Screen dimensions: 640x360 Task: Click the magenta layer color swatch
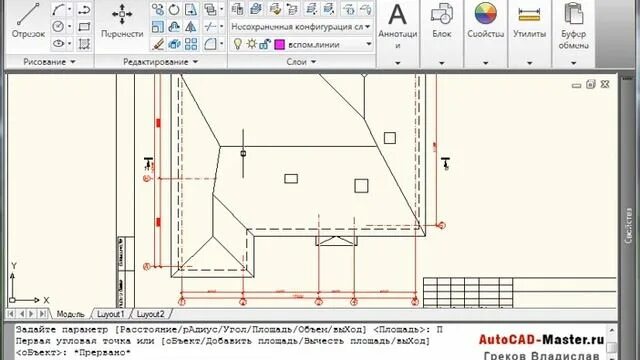click(280, 44)
